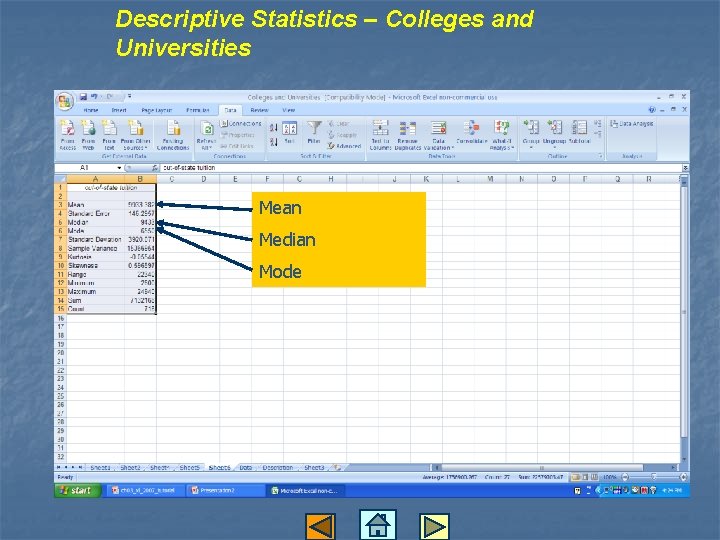Click the formula bar input field
This screenshot has height=540, width=720.
click(x=420, y=168)
